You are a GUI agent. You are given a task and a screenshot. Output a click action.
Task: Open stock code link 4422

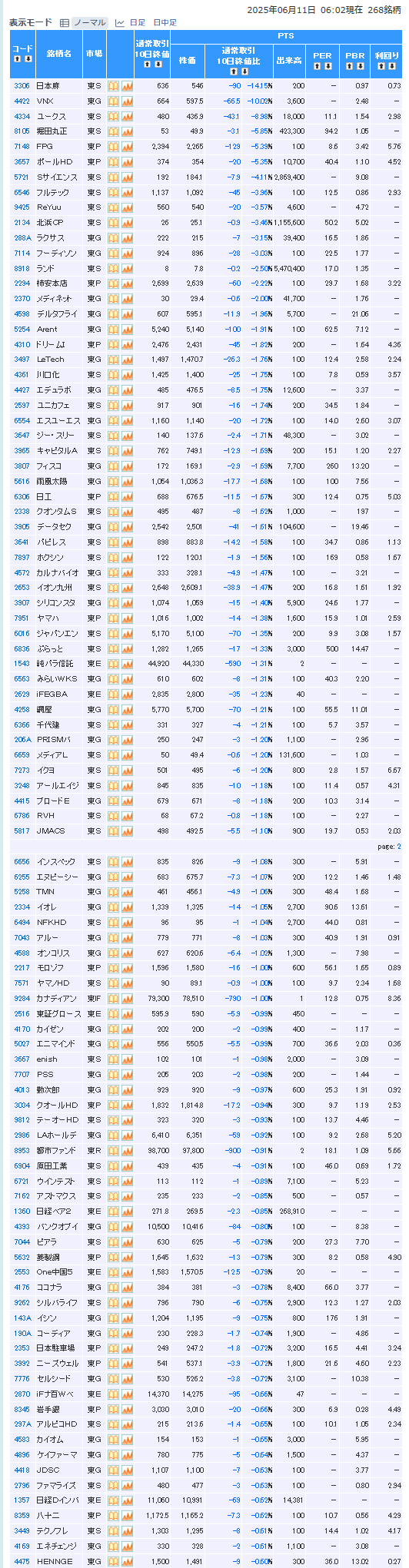pyautogui.click(x=22, y=101)
